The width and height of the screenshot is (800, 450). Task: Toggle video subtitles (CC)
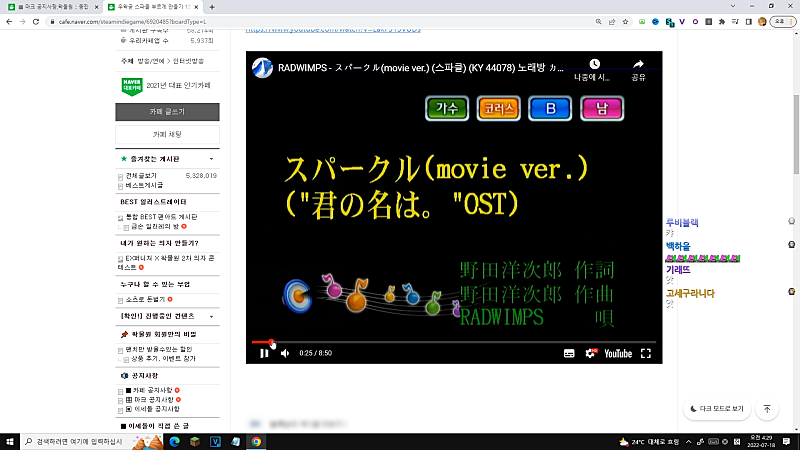click(x=568, y=353)
